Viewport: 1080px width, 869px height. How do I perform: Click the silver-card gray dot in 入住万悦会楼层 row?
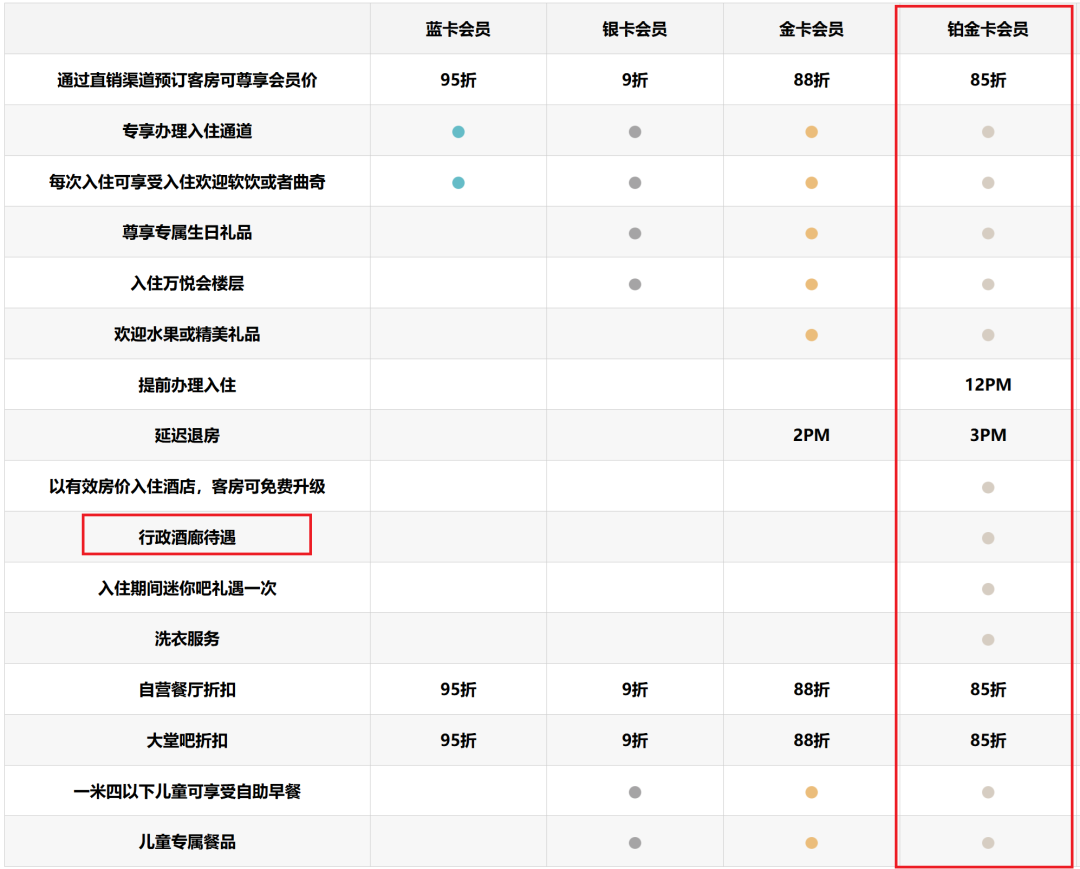pos(635,284)
